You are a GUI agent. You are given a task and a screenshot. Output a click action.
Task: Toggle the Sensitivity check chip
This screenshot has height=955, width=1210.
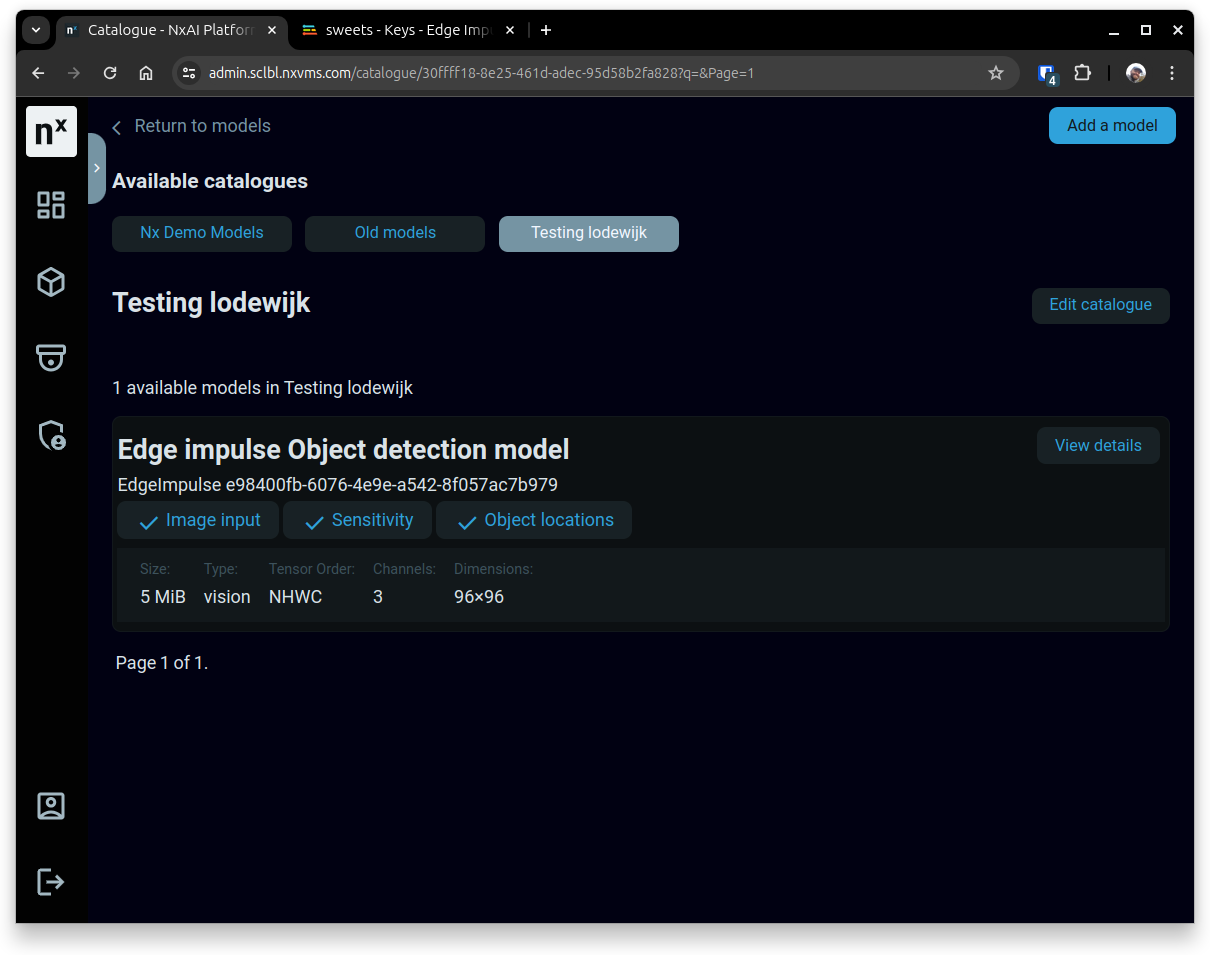pyautogui.click(x=358, y=520)
